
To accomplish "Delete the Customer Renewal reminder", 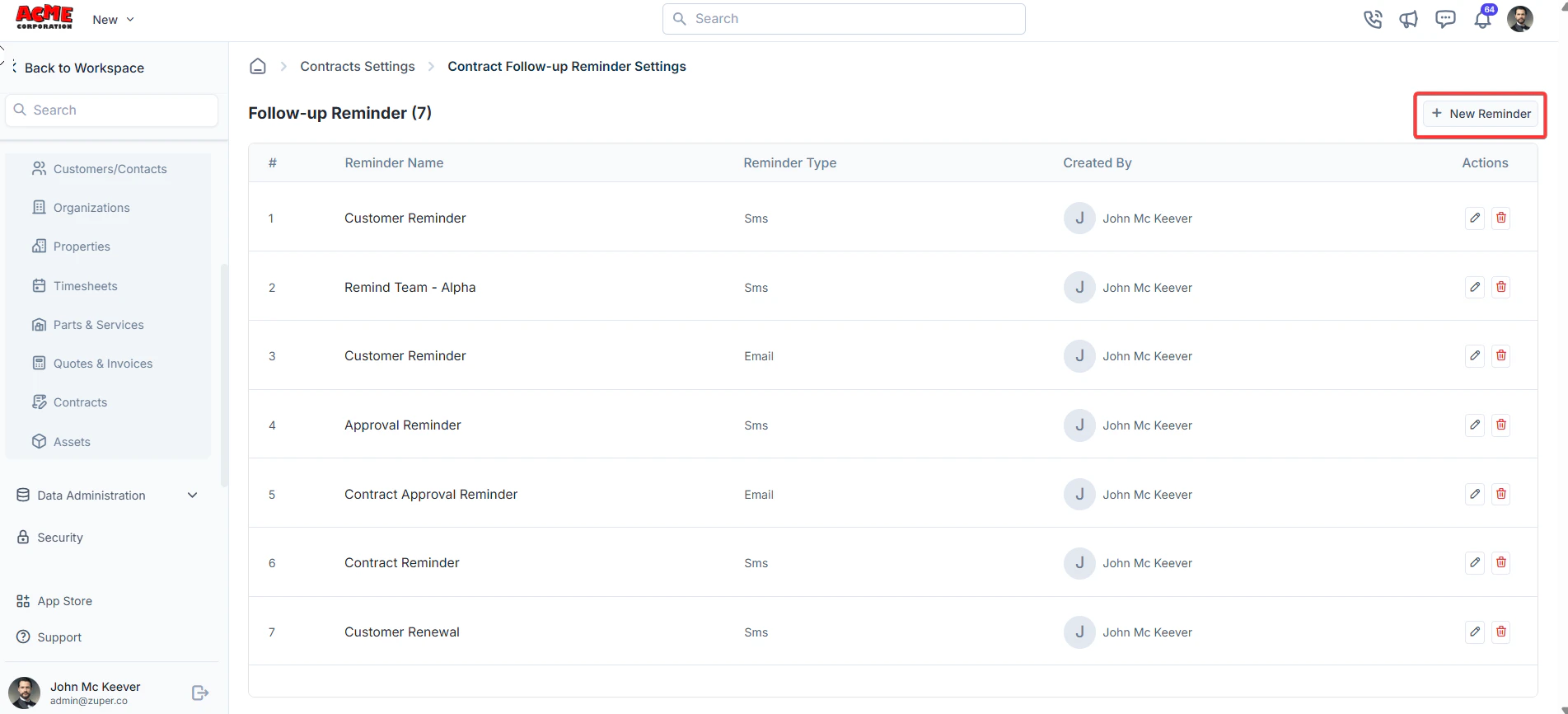I will pos(1501,632).
